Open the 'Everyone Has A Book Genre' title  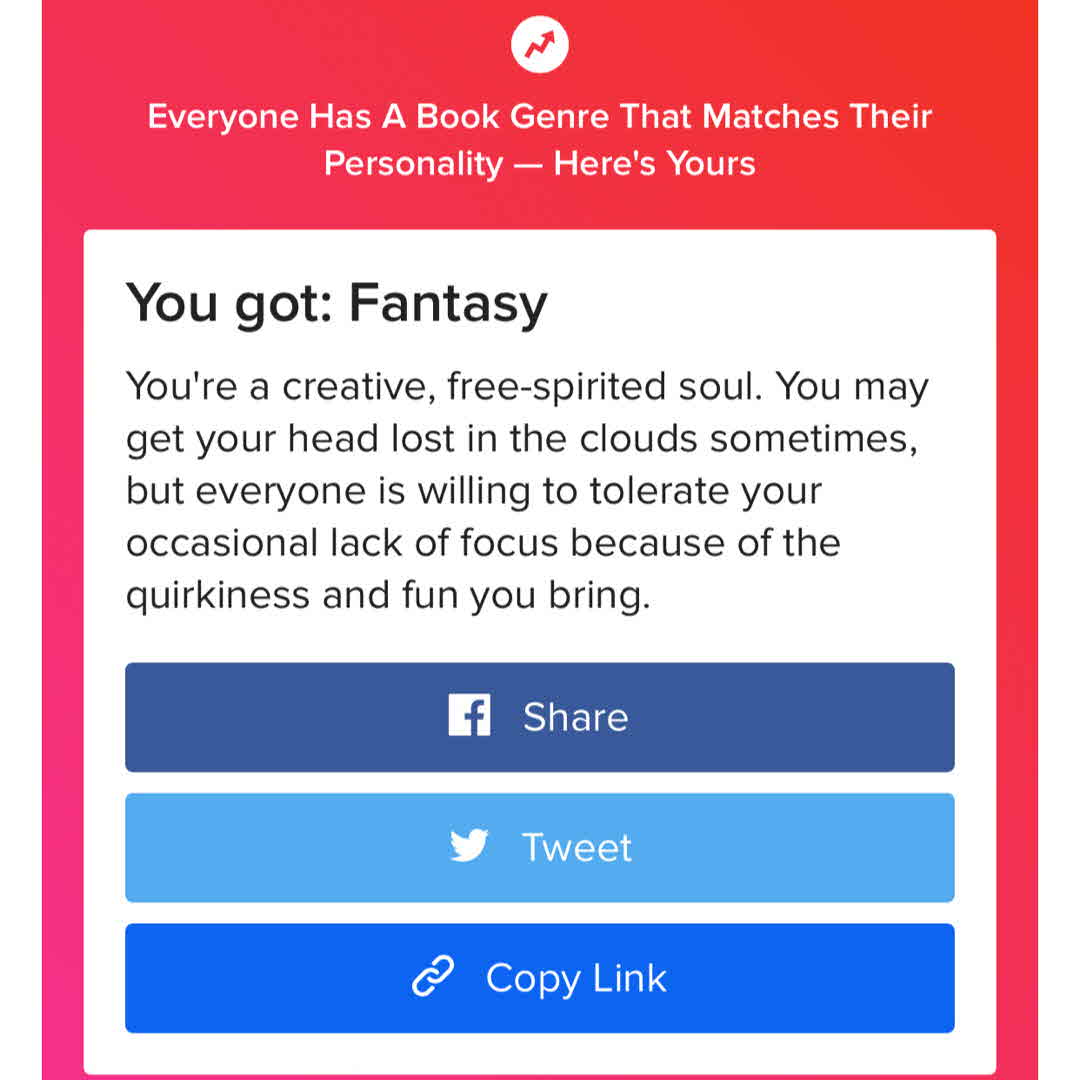[540, 117]
